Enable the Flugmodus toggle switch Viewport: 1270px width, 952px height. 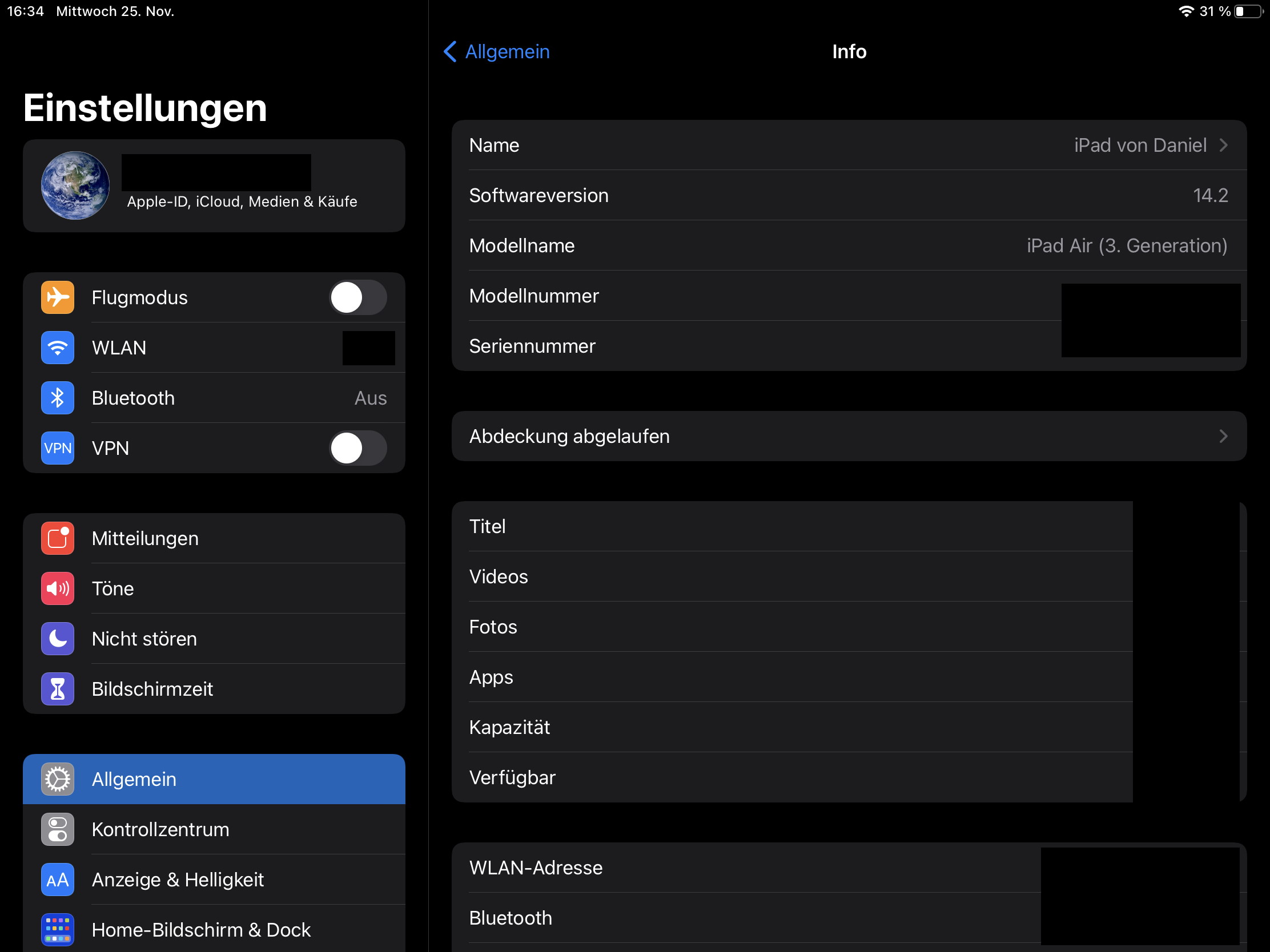click(357, 297)
